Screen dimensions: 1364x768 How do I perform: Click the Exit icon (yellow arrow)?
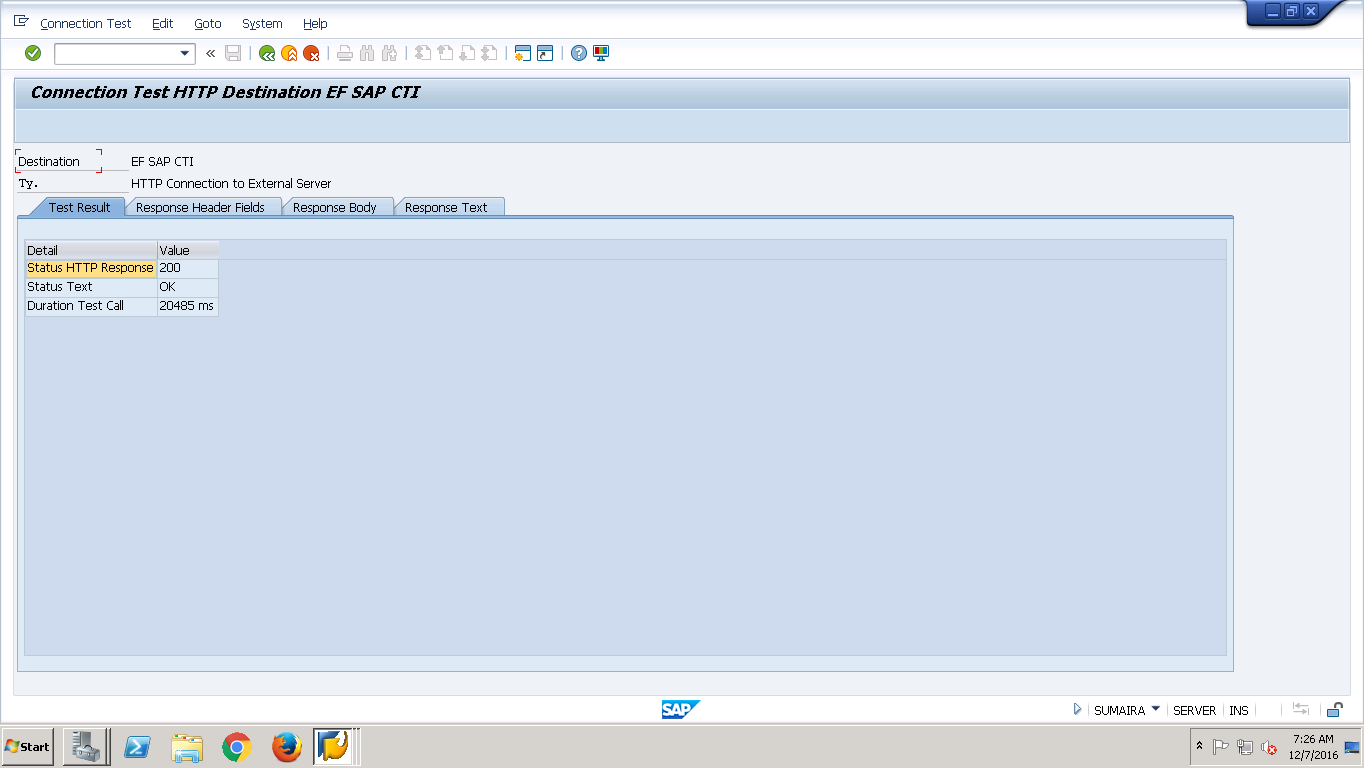click(x=288, y=53)
